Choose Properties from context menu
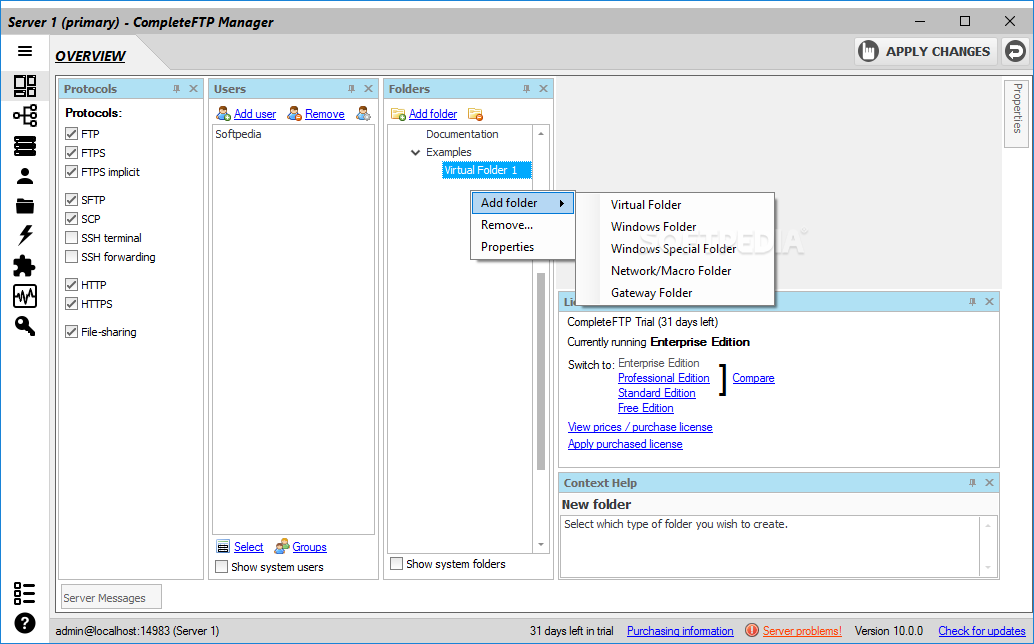The image size is (1034, 644). (x=522, y=247)
